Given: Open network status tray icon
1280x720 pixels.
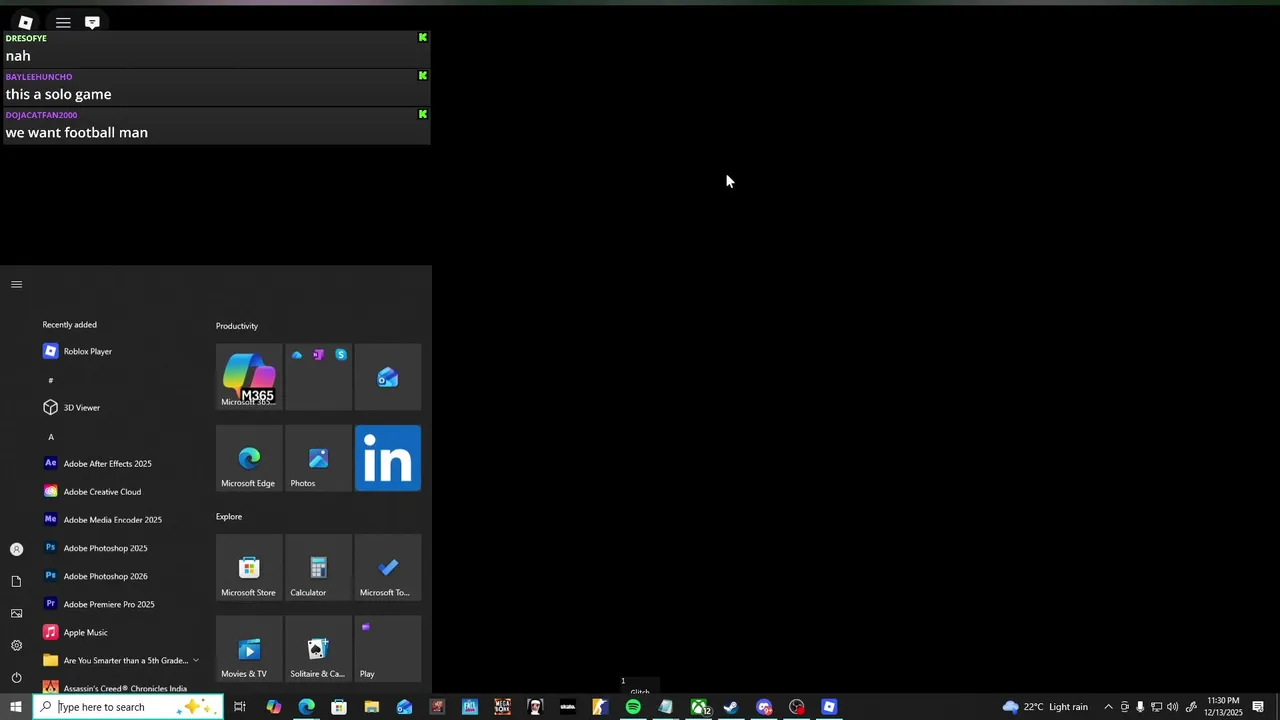Looking at the screenshot, I should tap(1156, 707).
